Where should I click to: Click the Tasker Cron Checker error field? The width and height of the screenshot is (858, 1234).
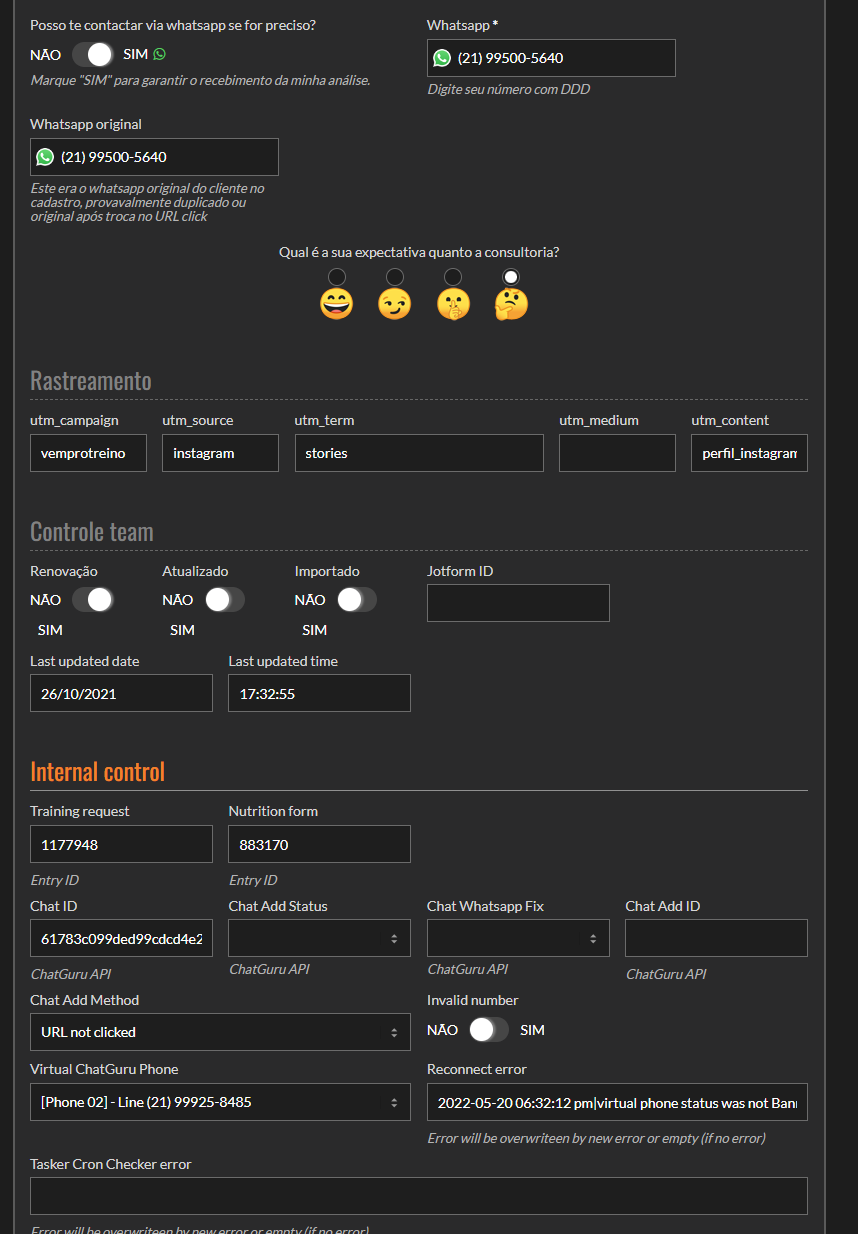click(x=419, y=1196)
